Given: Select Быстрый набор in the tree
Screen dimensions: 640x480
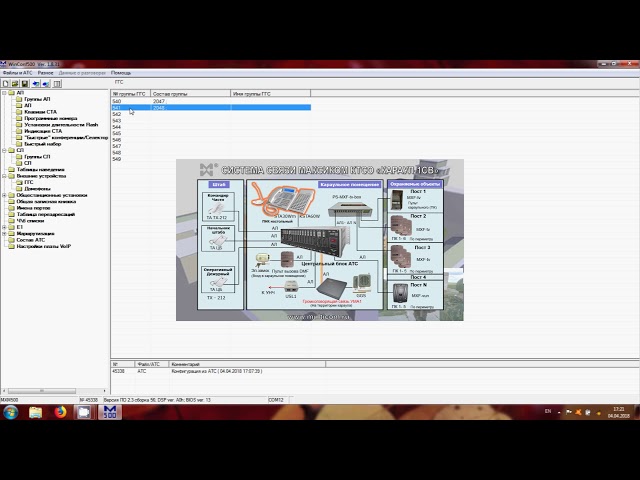Looking at the screenshot, I should (42, 144).
